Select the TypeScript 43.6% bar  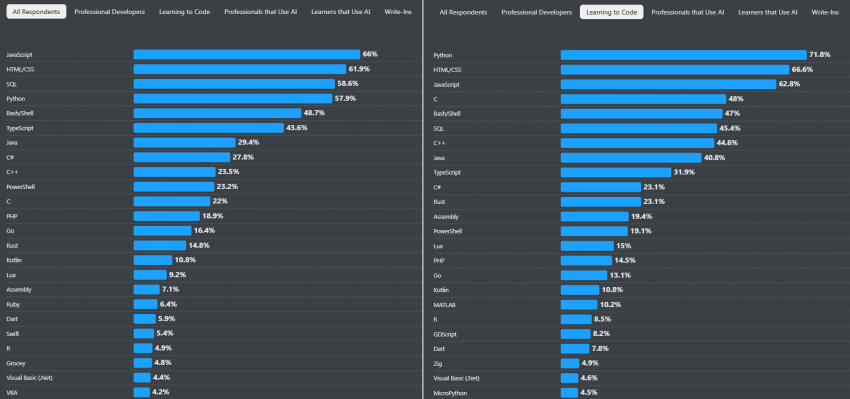209,128
